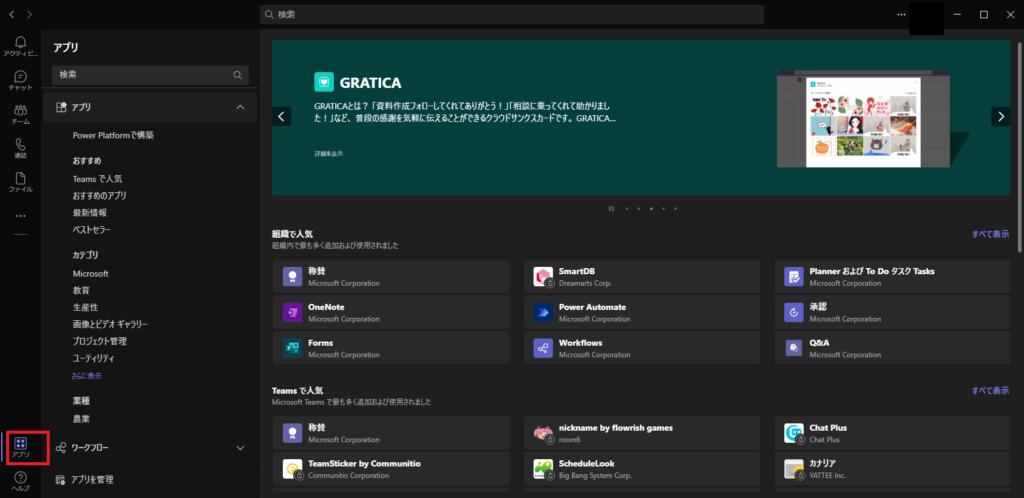Viewport: 1024px width, 498px height.
Task: Go back using the title bar arrow
Action: coord(12,14)
